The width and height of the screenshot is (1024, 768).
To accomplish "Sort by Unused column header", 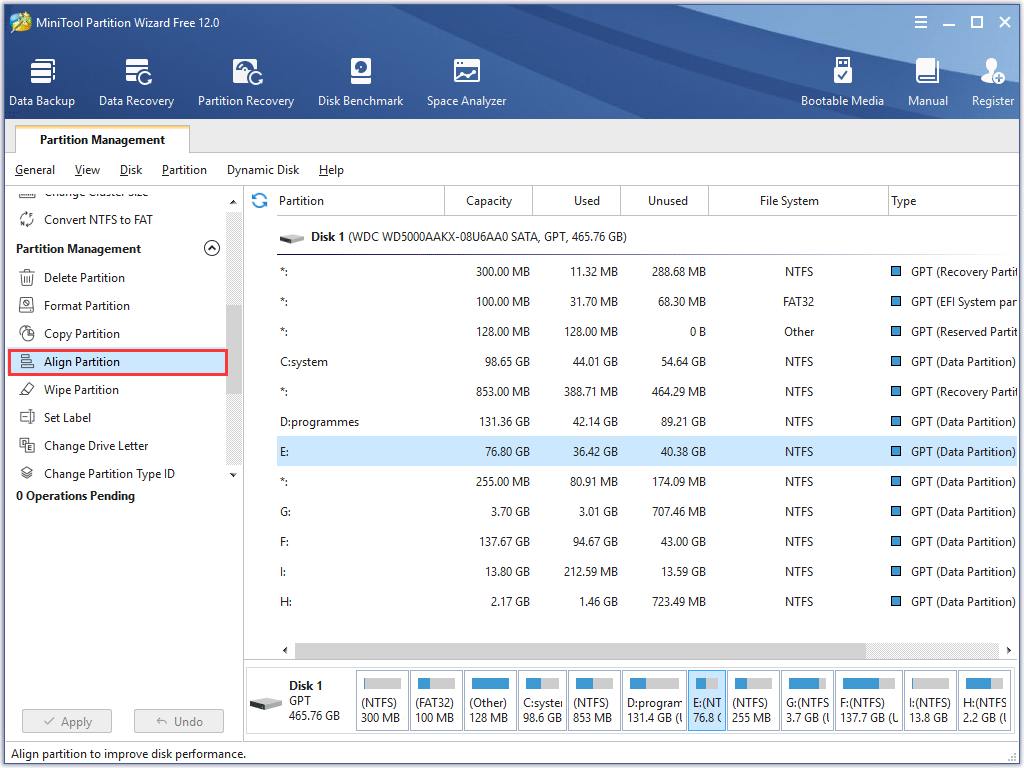I will click(665, 200).
